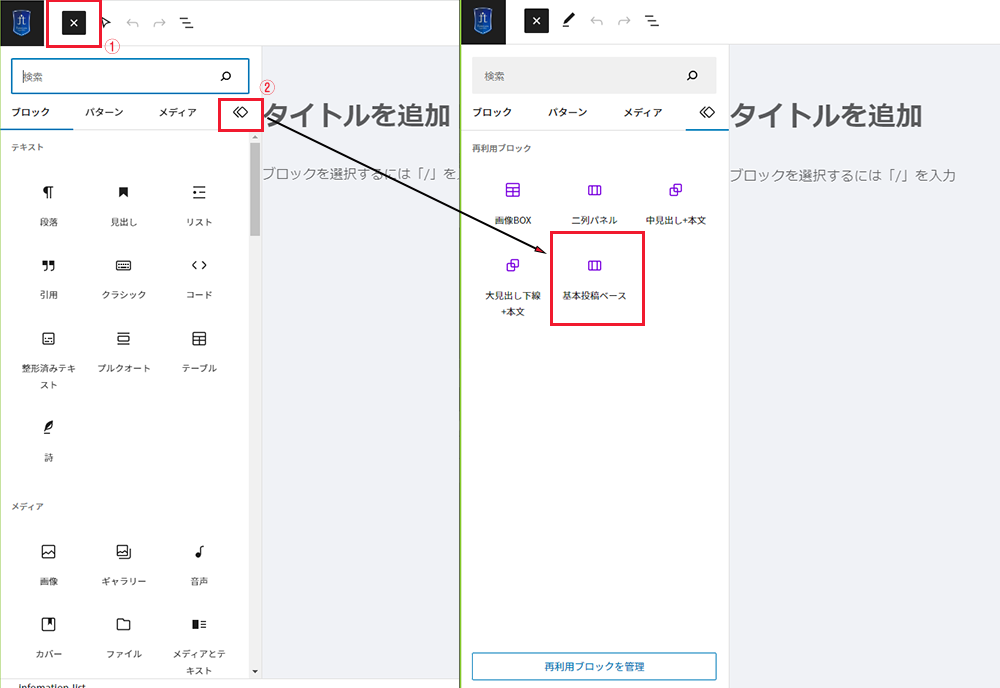Switch to ブロック tab in left inserter
The image size is (1000, 688).
click(x=31, y=112)
